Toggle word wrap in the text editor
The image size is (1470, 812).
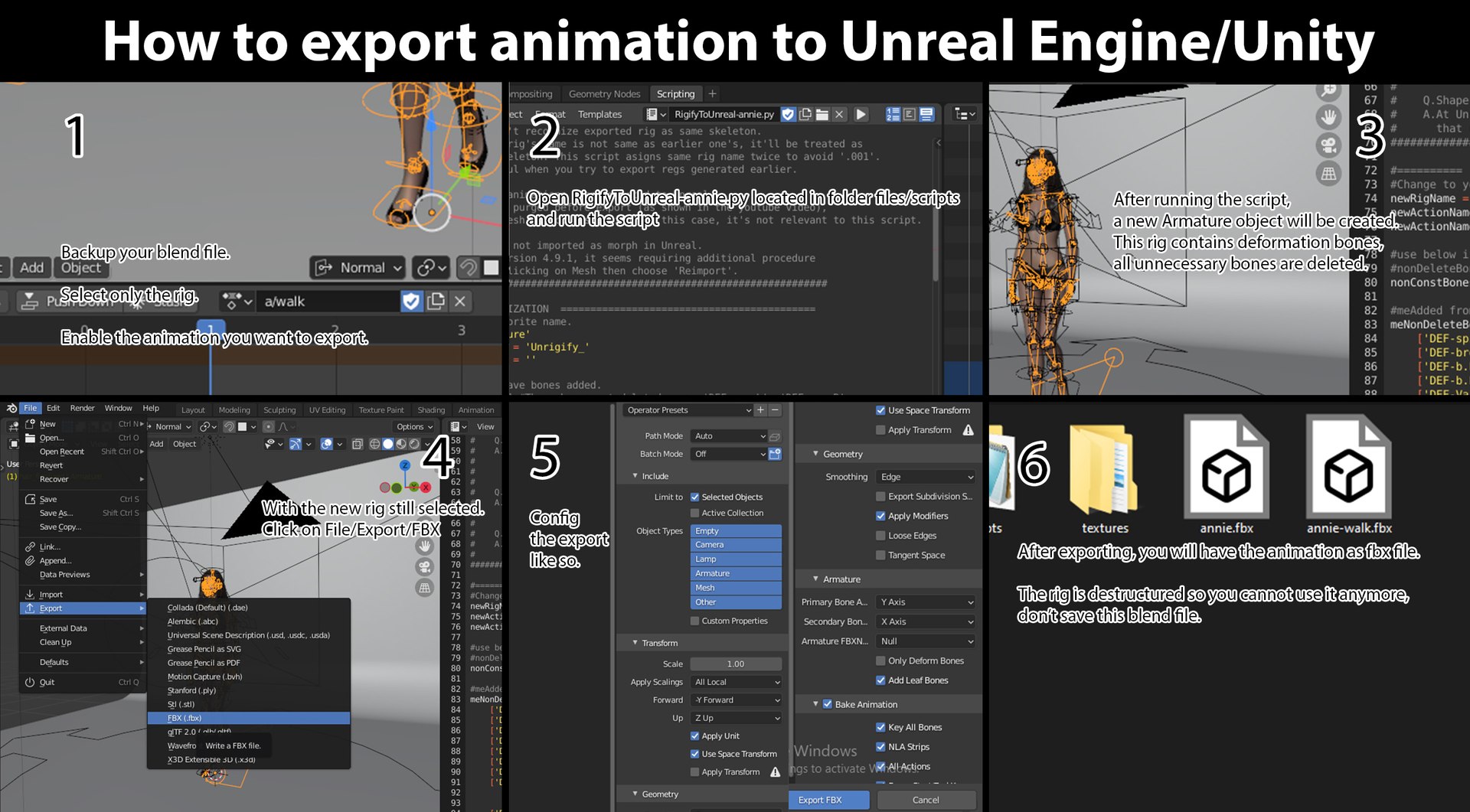(910, 114)
